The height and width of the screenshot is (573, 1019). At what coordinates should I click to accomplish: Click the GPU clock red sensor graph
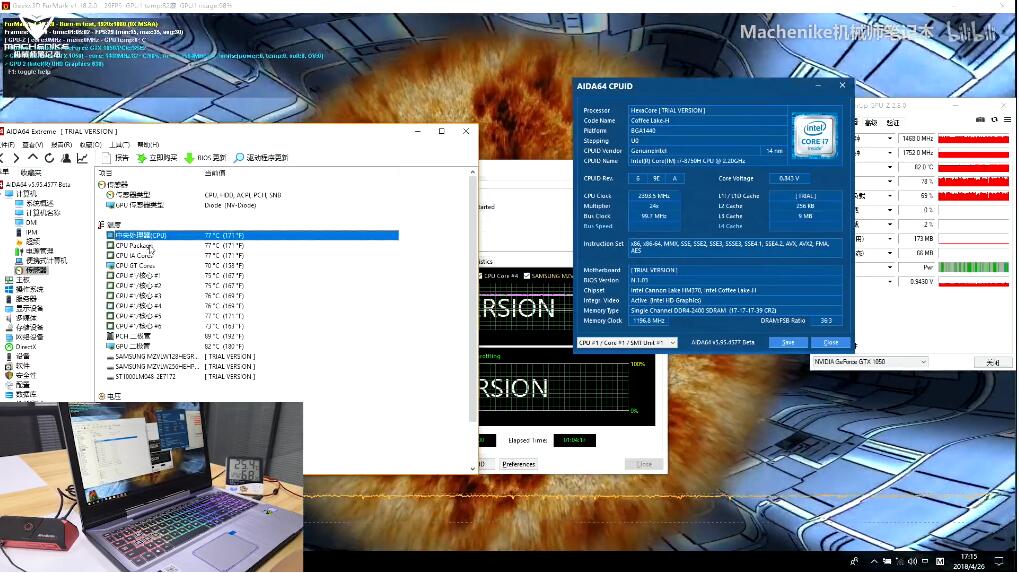tap(974, 138)
